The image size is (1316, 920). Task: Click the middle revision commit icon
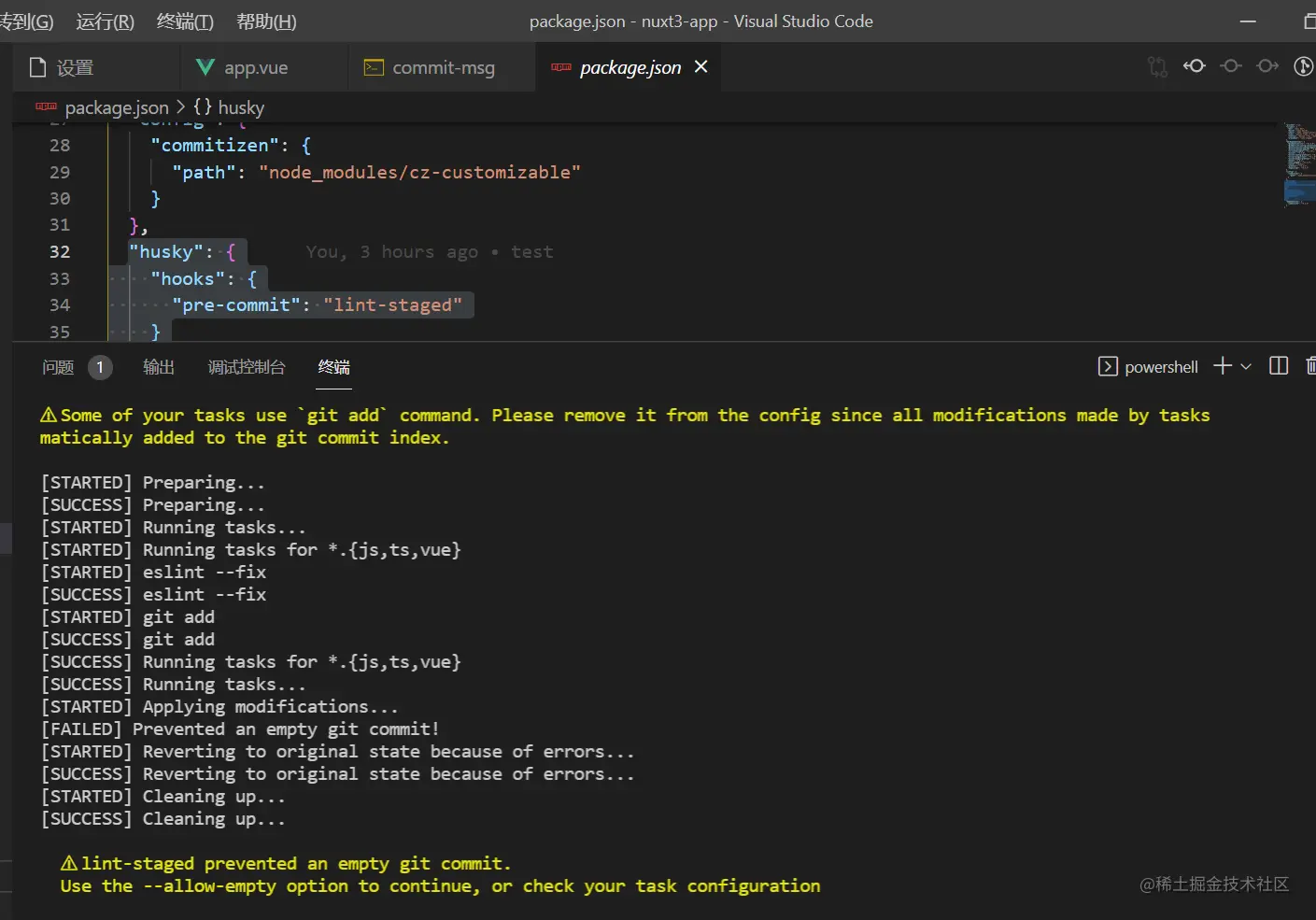(1231, 66)
